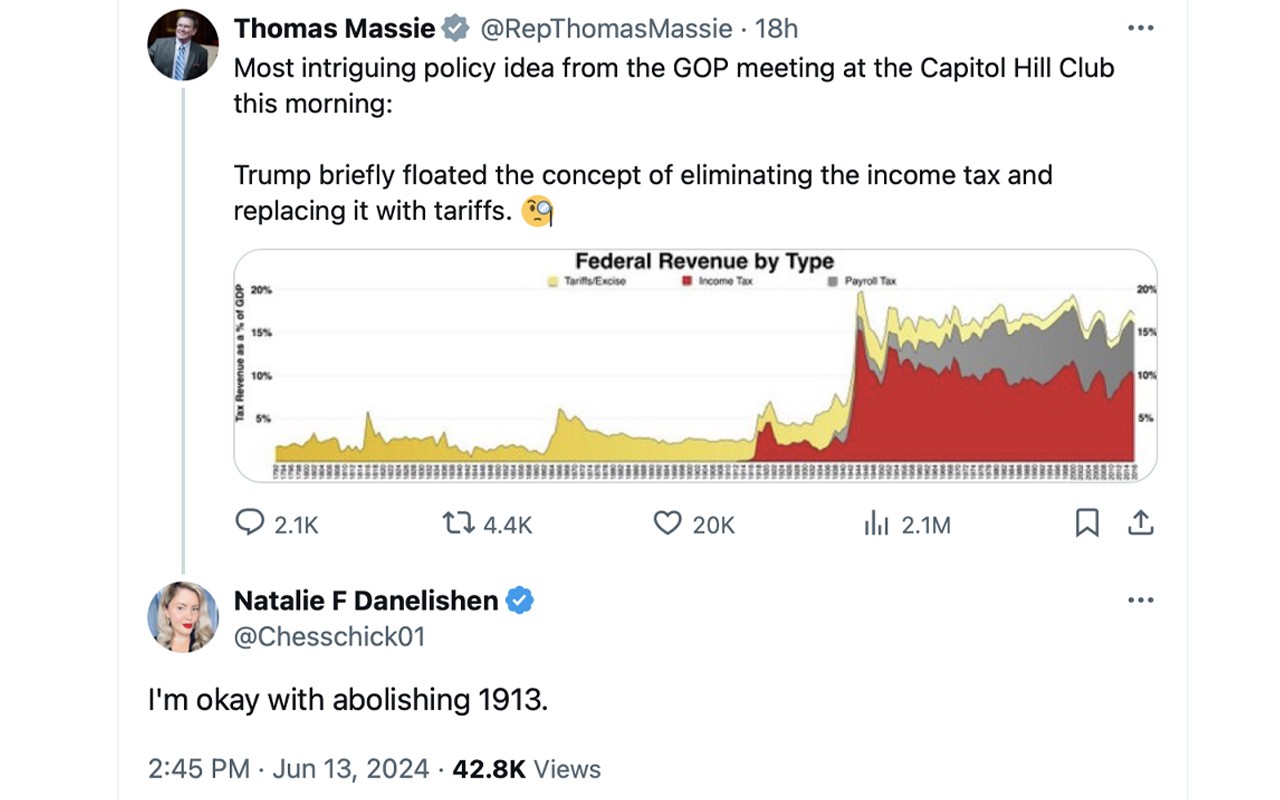Open the Federal Revenue by Type chart

click(x=695, y=366)
